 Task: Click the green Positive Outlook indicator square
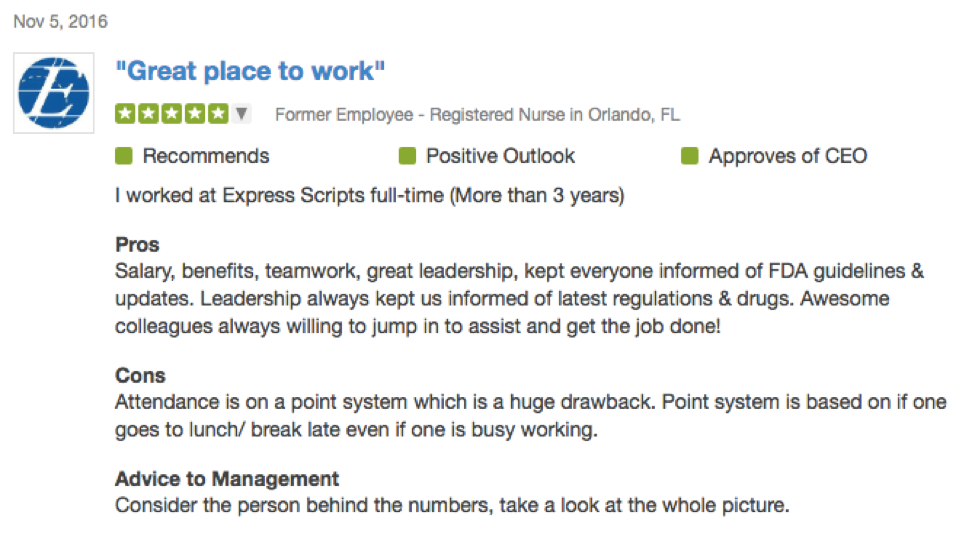pos(407,155)
